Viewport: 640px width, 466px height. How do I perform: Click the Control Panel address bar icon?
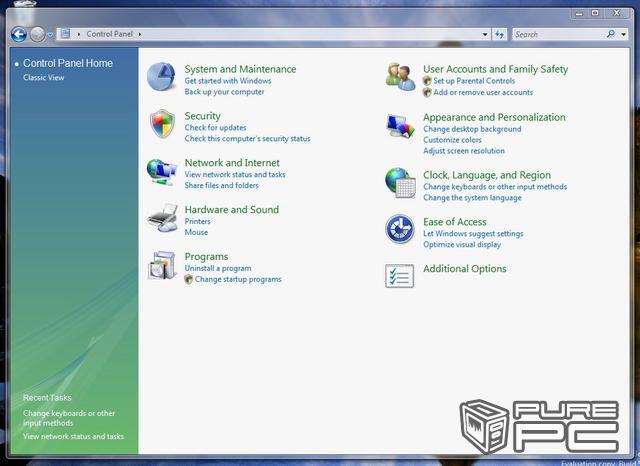point(65,34)
